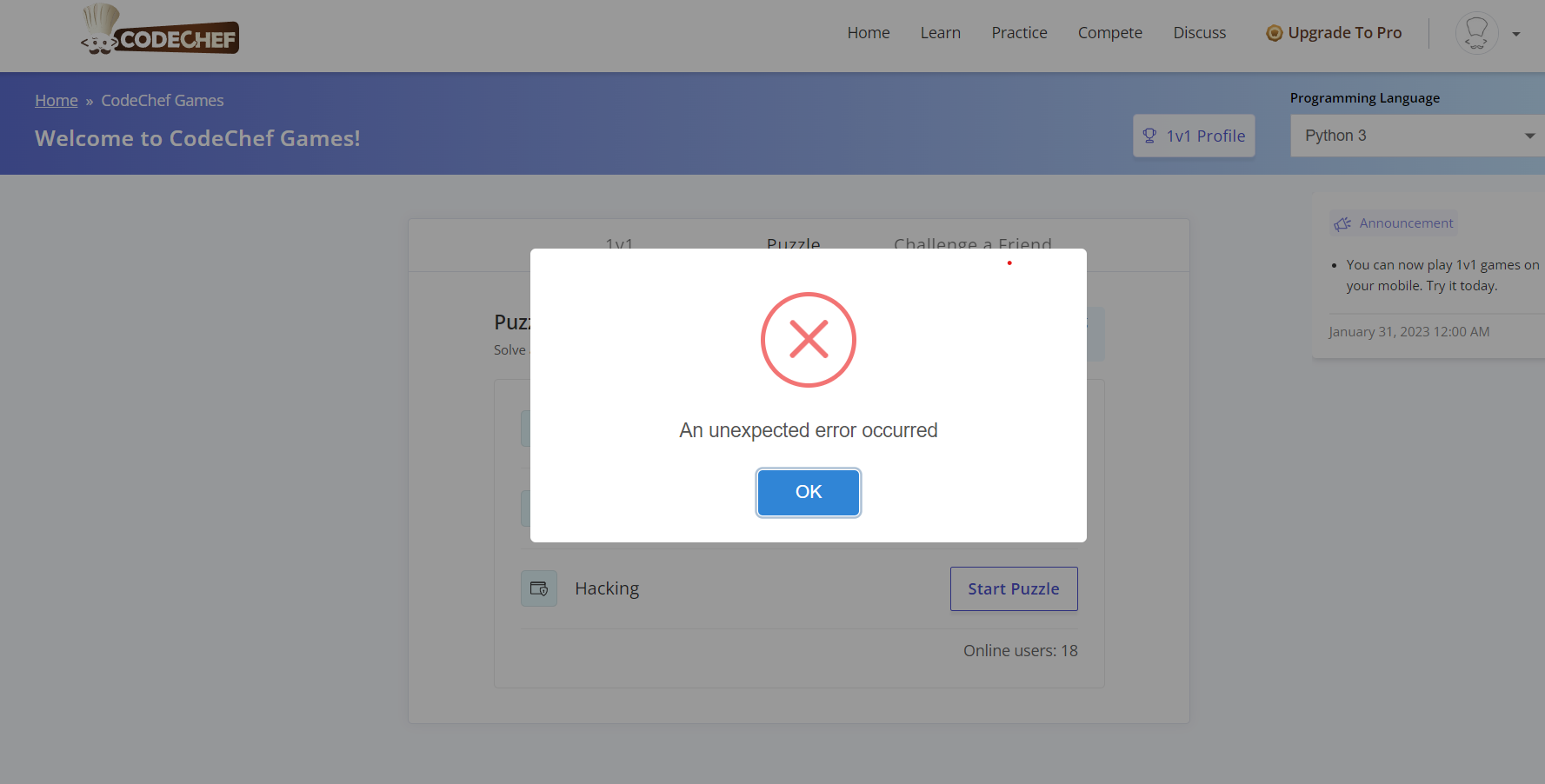Viewport: 1545px width, 784px height.
Task: Expand the Python 3 language dropdown
Action: point(1418,136)
